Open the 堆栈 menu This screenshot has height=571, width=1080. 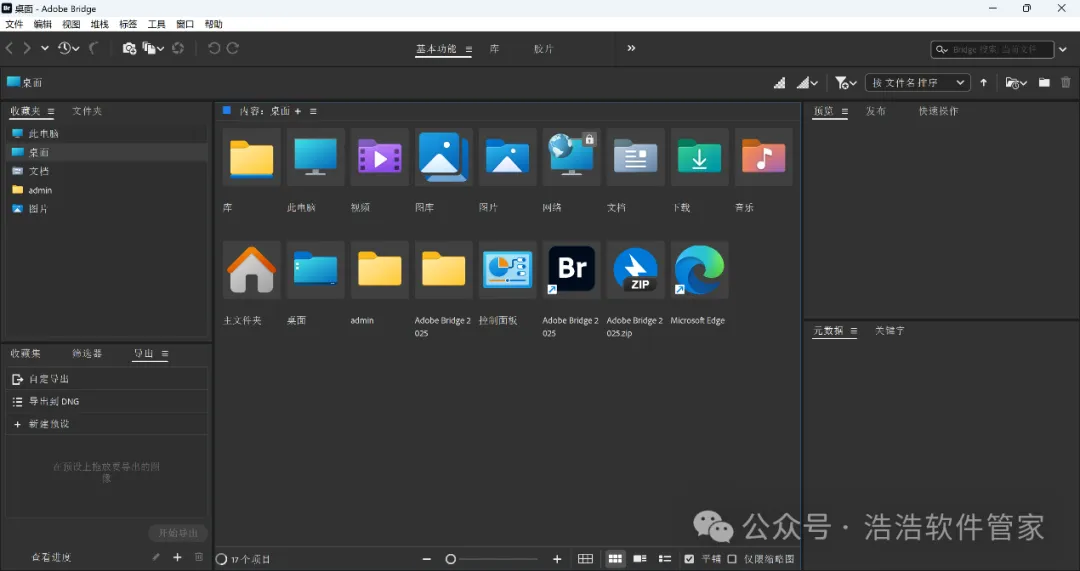pyautogui.click(x=99, y=24)
